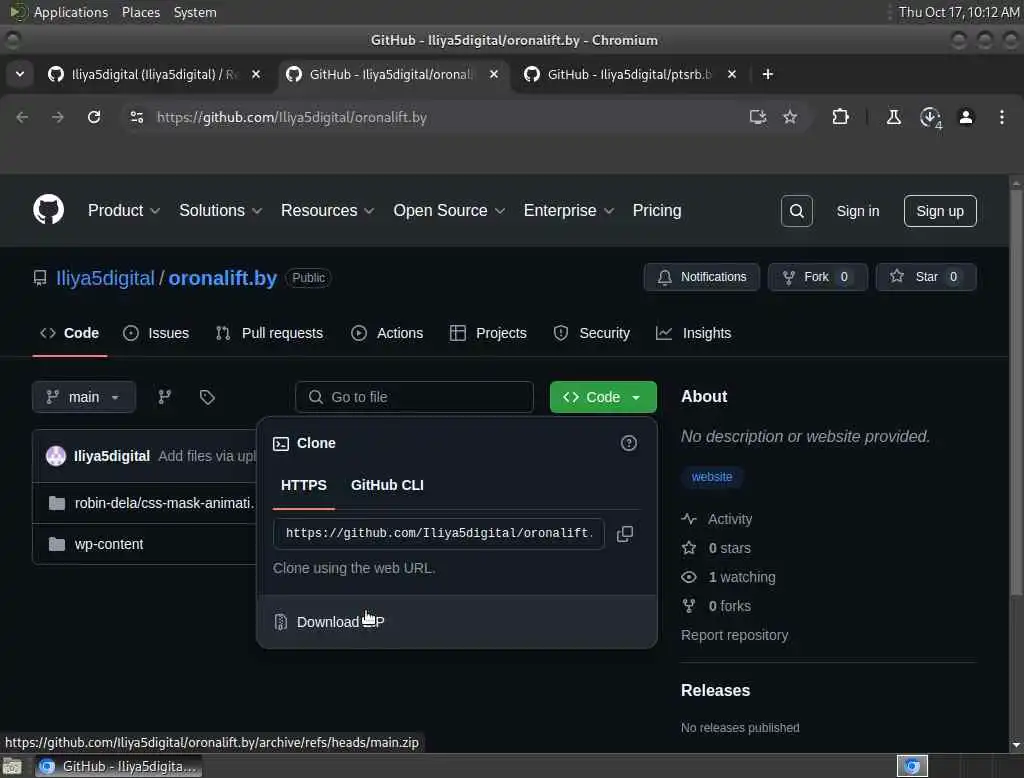Screen dimensions: 1024x778
Task: Open the tab search dropdown arrow
Action: pyautogui.click(x=20, y=74)
